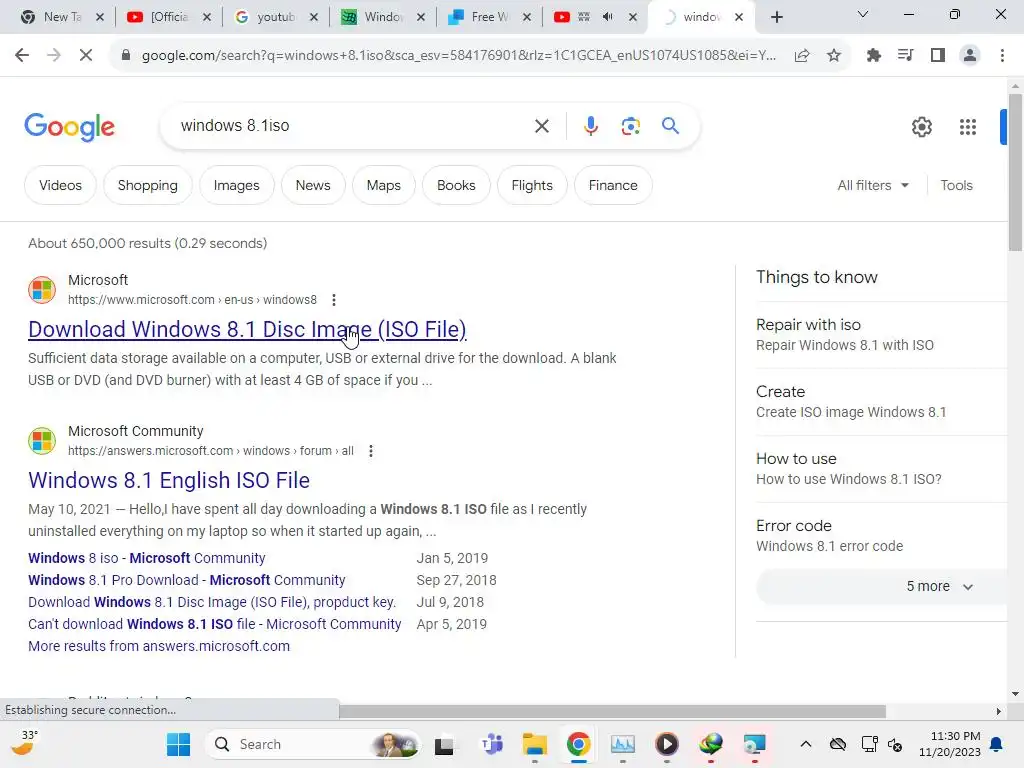Viewport: 1024px width, 768px height.
Task: Search by image with Lens icon
Action: (630, 126)
